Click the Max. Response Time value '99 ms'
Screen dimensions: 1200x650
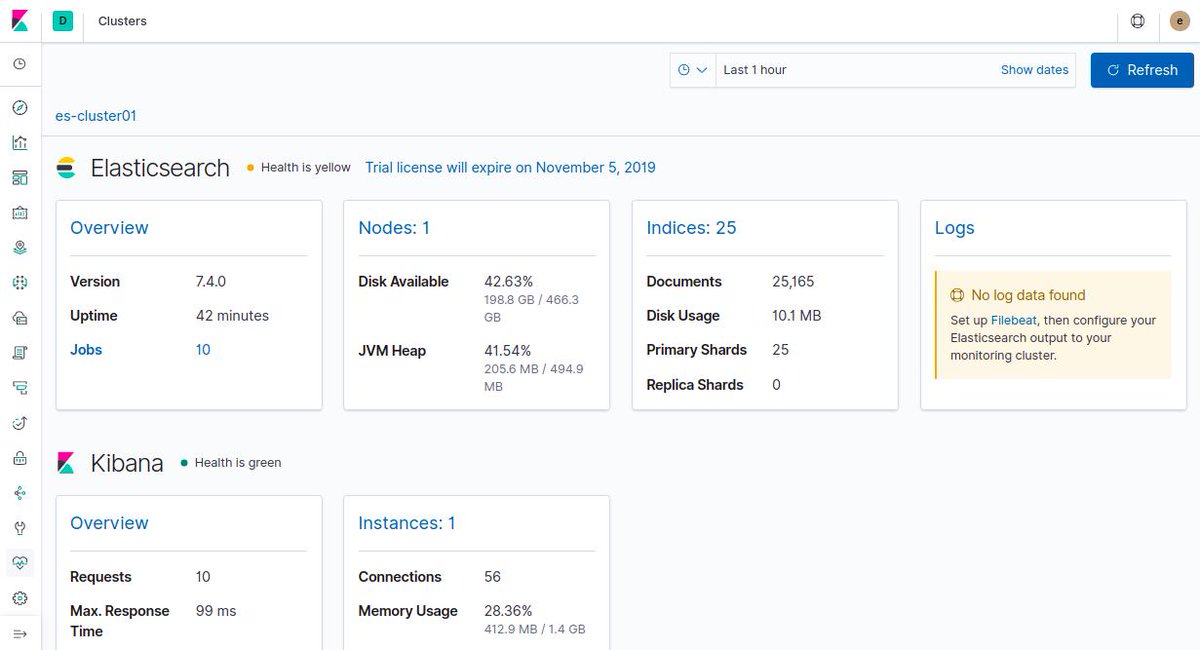click(216, 611)
